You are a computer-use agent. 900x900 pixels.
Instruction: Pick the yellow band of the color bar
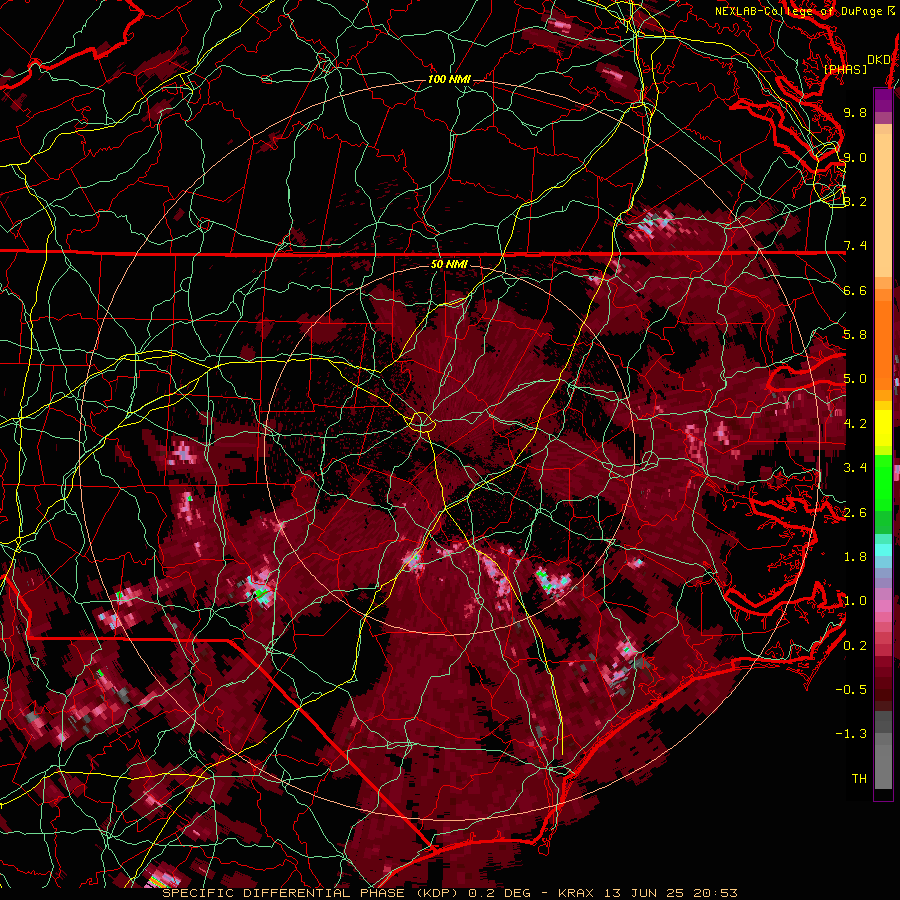[x=883, y=428]
